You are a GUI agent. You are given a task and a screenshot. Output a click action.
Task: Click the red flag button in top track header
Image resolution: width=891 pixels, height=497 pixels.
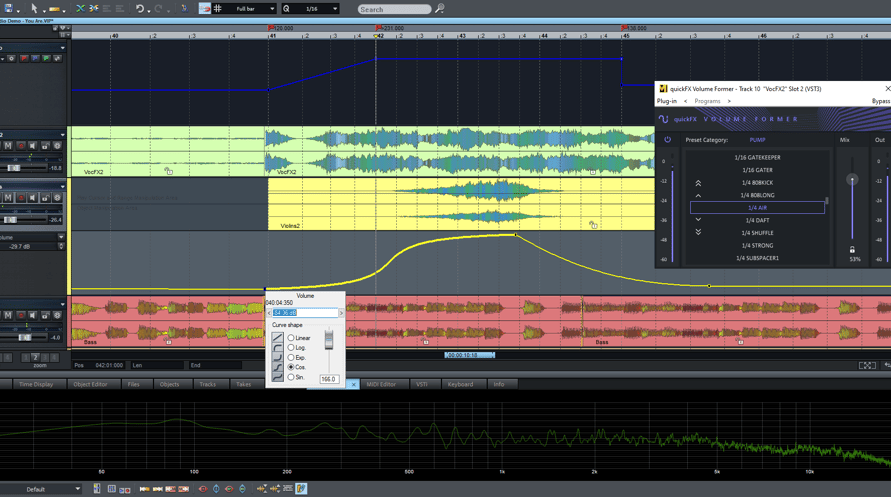point(24,59)
